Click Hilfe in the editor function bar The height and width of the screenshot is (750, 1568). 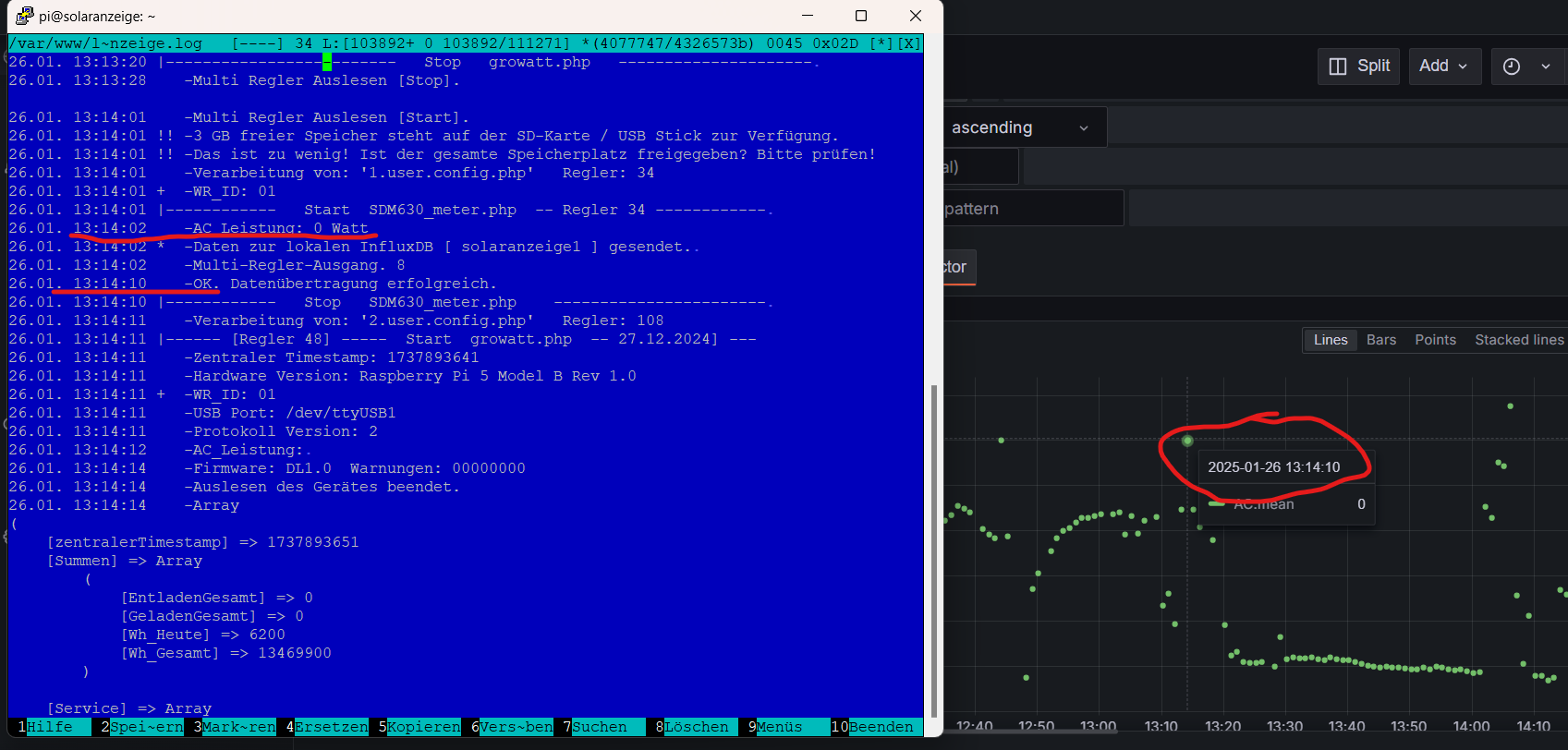pos(50,727)
